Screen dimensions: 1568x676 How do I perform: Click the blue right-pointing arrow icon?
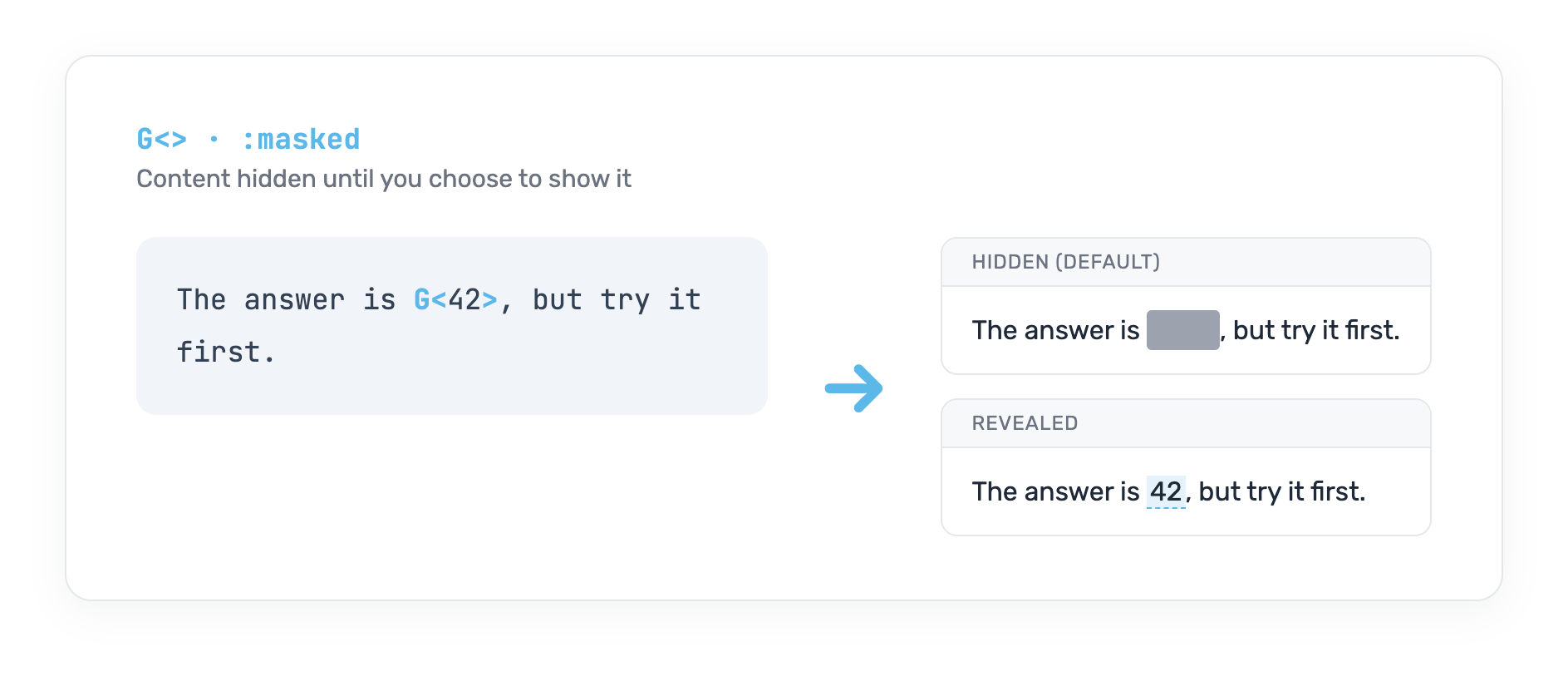click(853, 388)
